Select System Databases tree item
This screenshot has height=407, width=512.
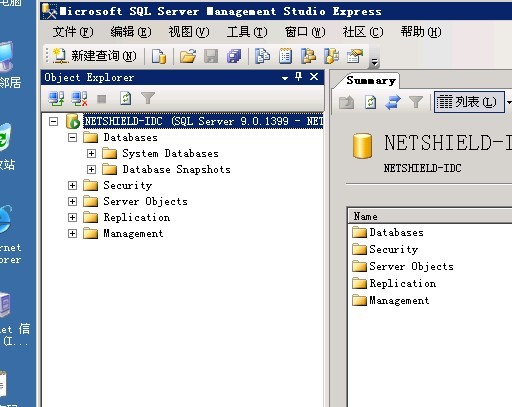170,153
